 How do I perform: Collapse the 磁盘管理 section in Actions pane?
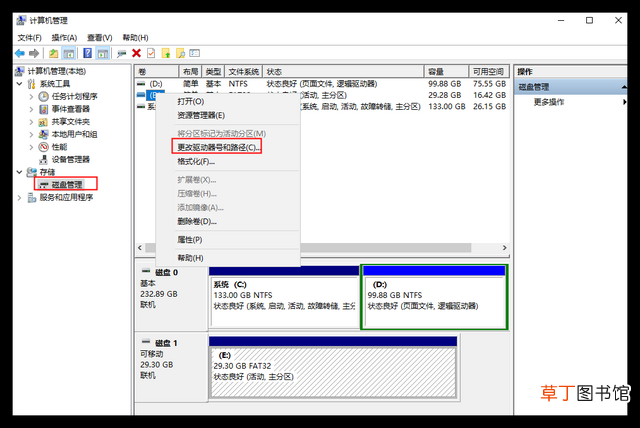point(624,87)
